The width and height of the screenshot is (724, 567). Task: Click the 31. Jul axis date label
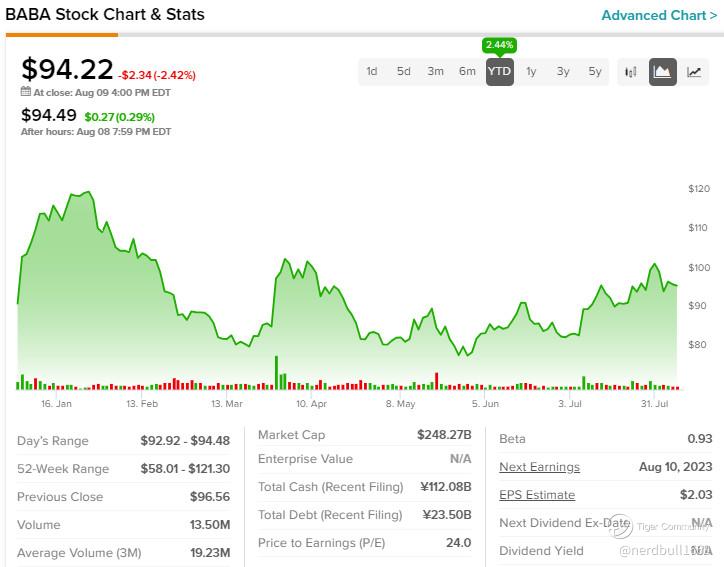pyautogui.click(x=654, y=404)
